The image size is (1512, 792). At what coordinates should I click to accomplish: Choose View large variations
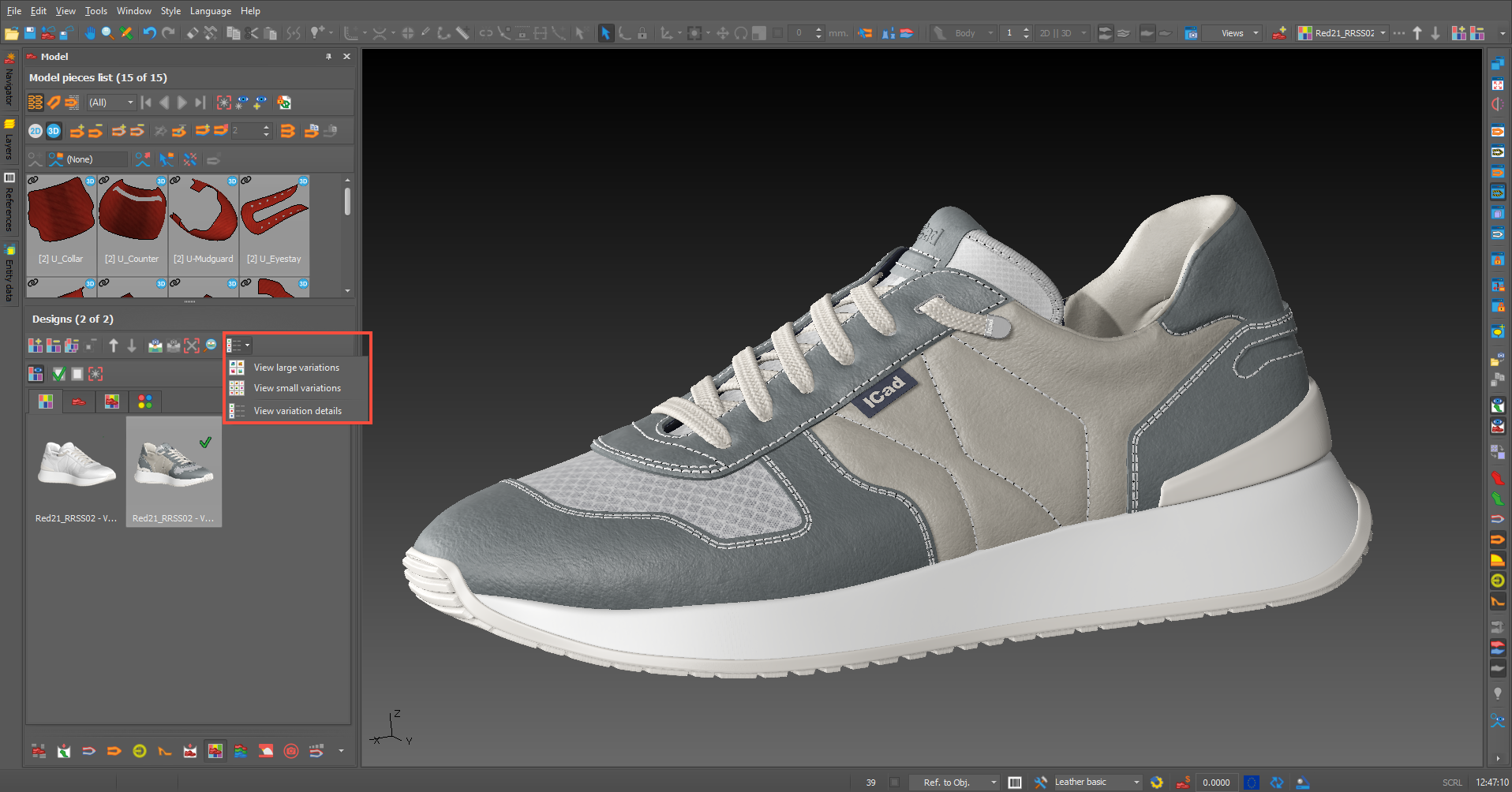coord(296,368)
